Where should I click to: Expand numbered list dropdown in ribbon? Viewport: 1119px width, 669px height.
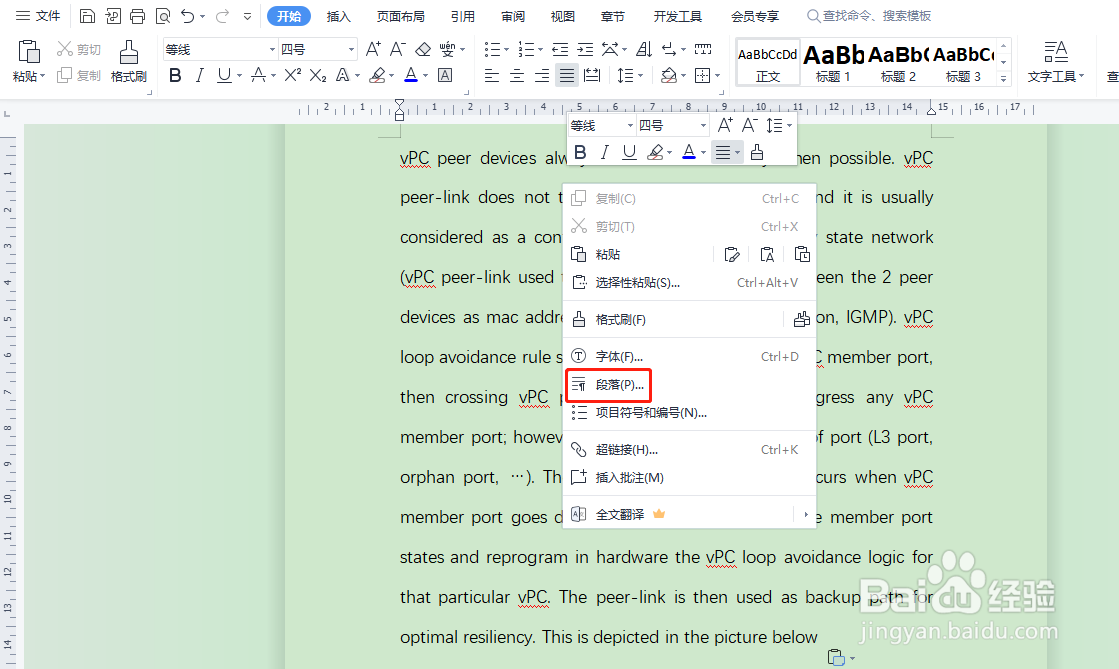pos(540,49)
